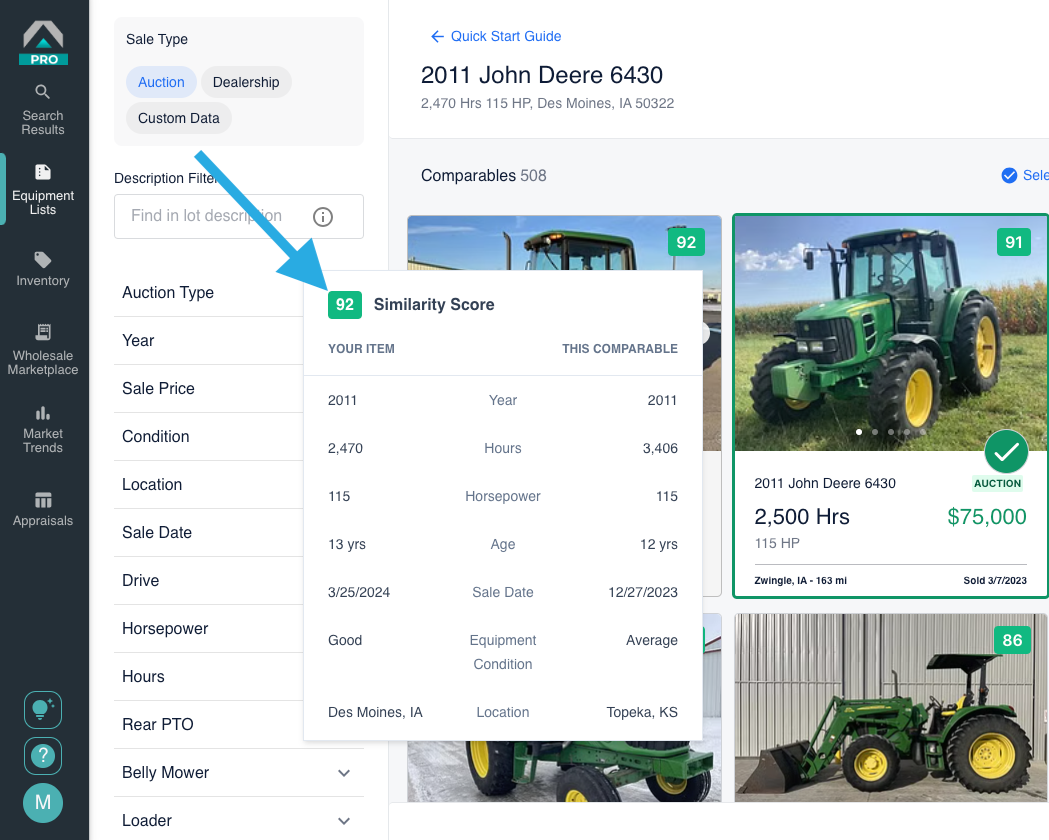Click '3,406' hours value in popup

(x=660, y=448)
